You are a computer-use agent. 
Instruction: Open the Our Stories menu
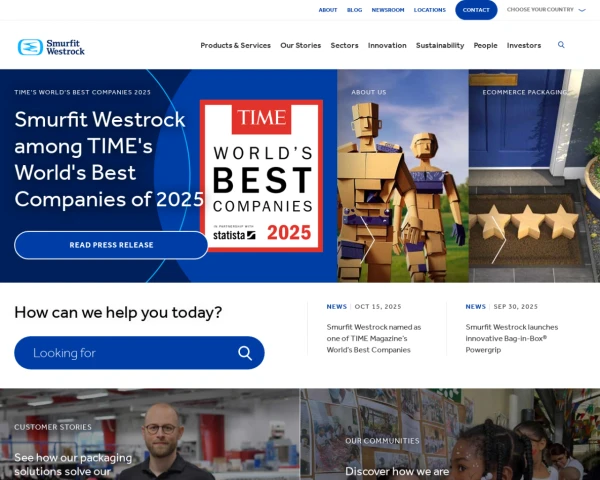click(300, 46)
